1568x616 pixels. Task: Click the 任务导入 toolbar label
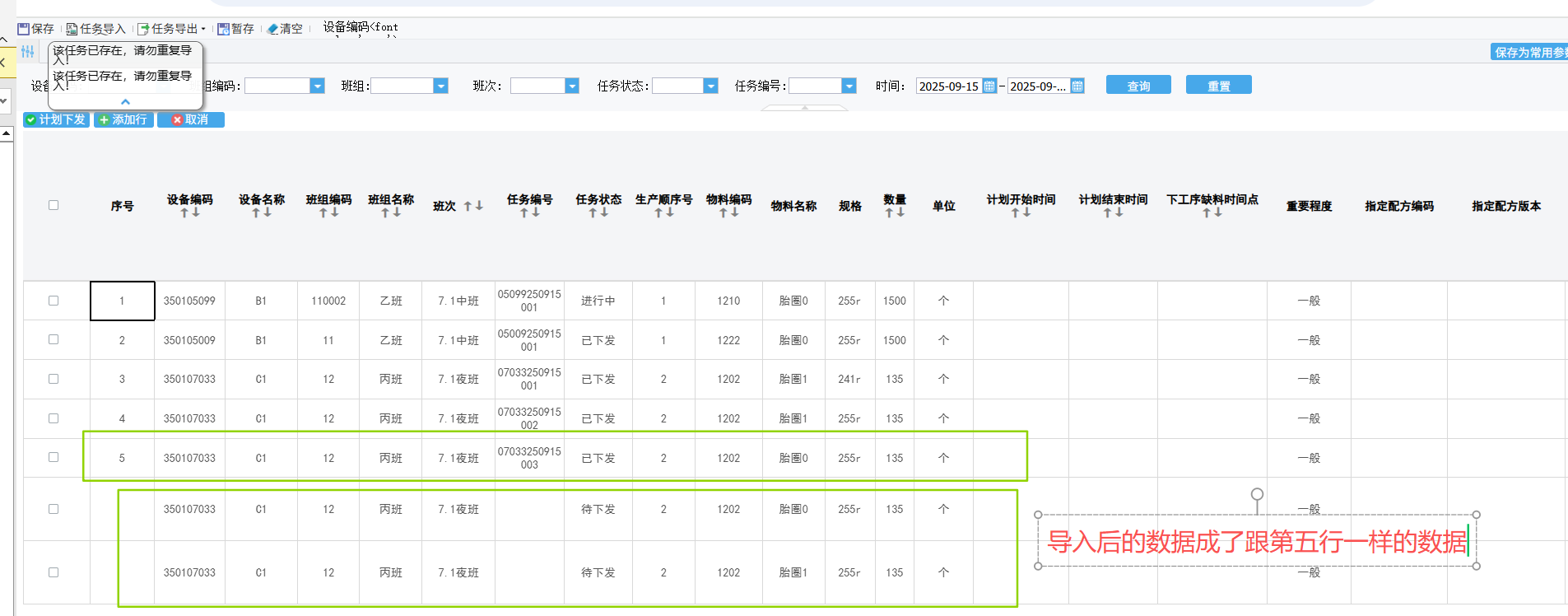click(103, 29)
